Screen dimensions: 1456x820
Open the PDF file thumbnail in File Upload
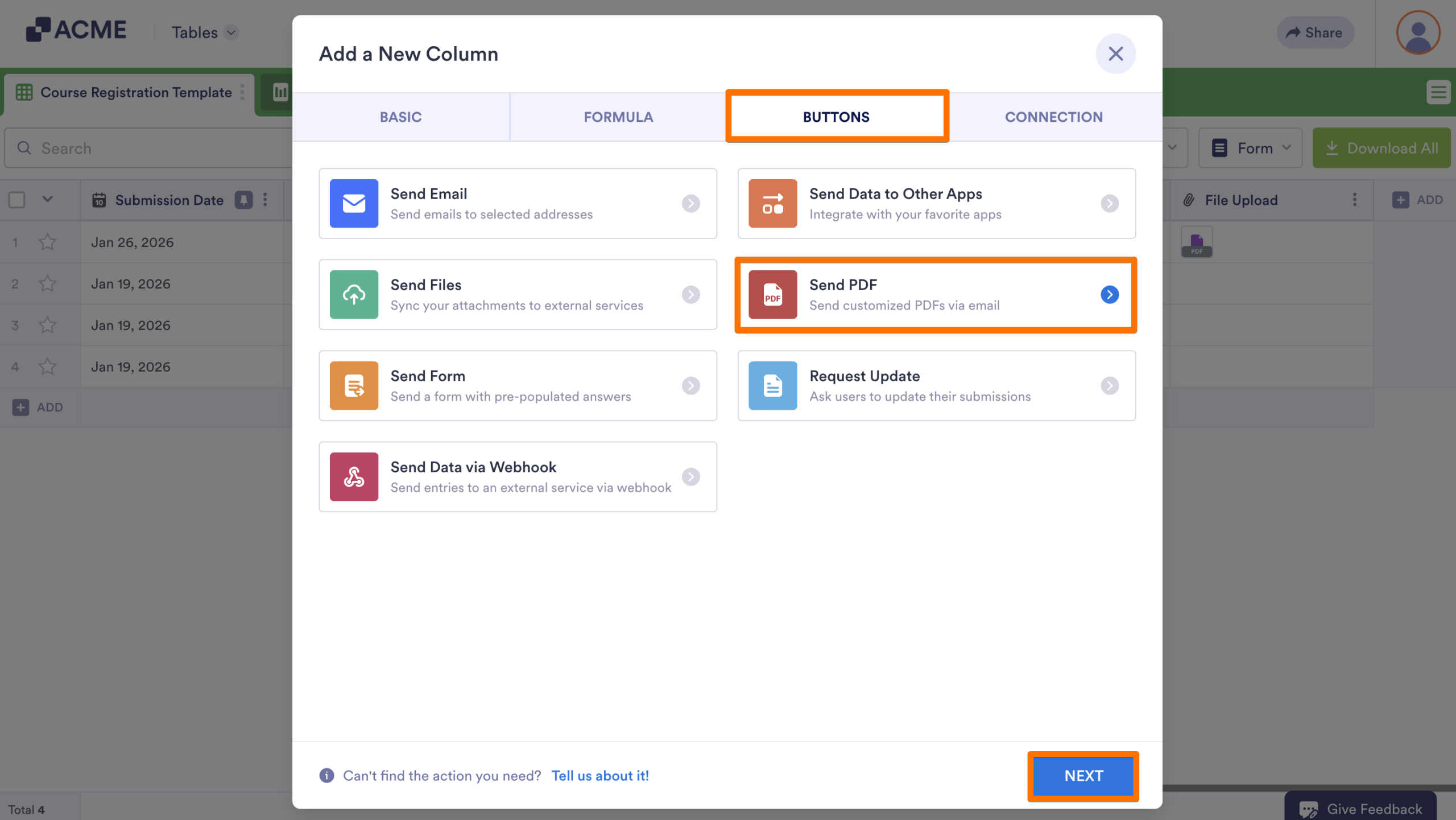tap(1197, 242)
